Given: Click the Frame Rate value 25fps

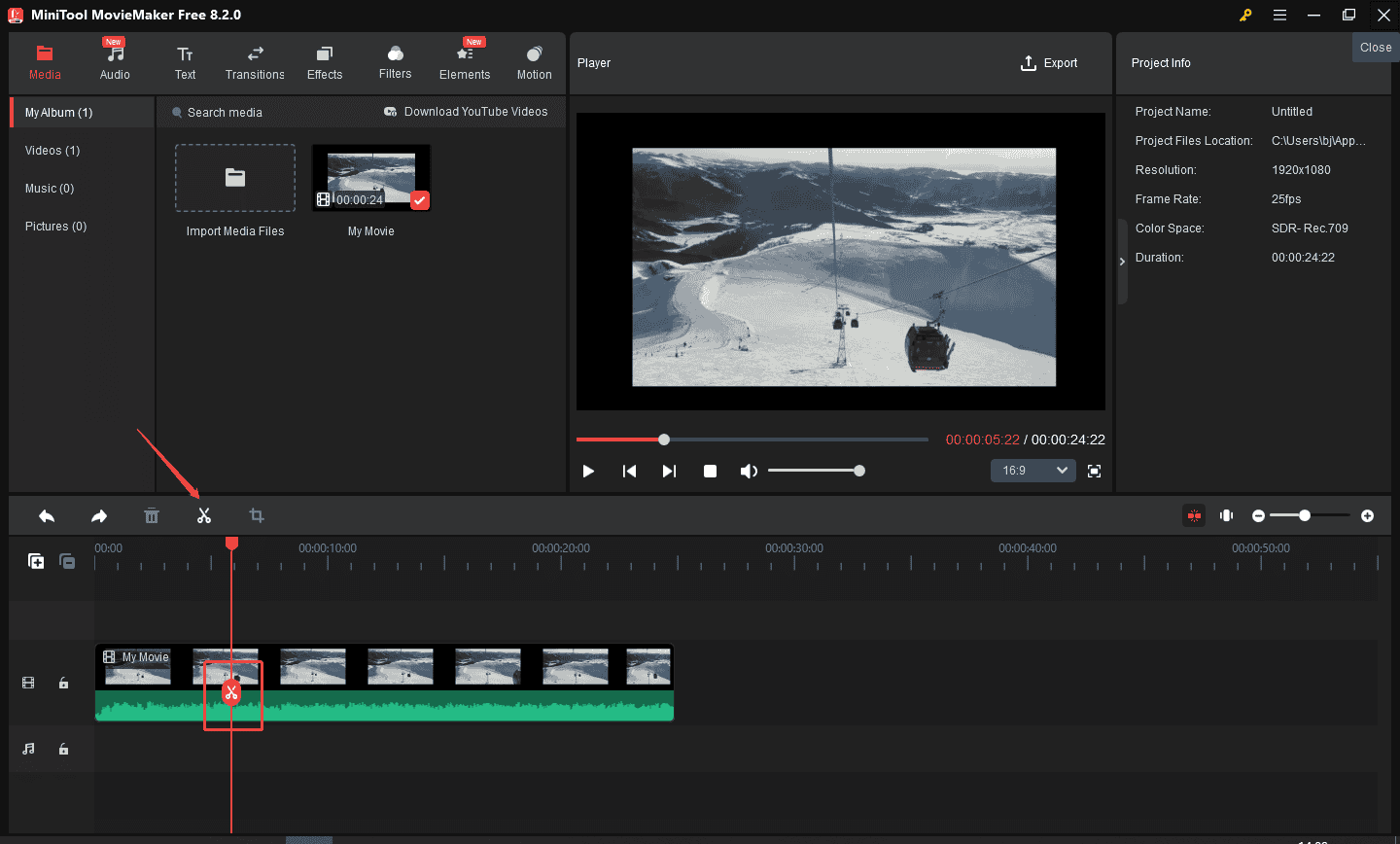Looking at the screenshot, I should [x=1286, y=199].
